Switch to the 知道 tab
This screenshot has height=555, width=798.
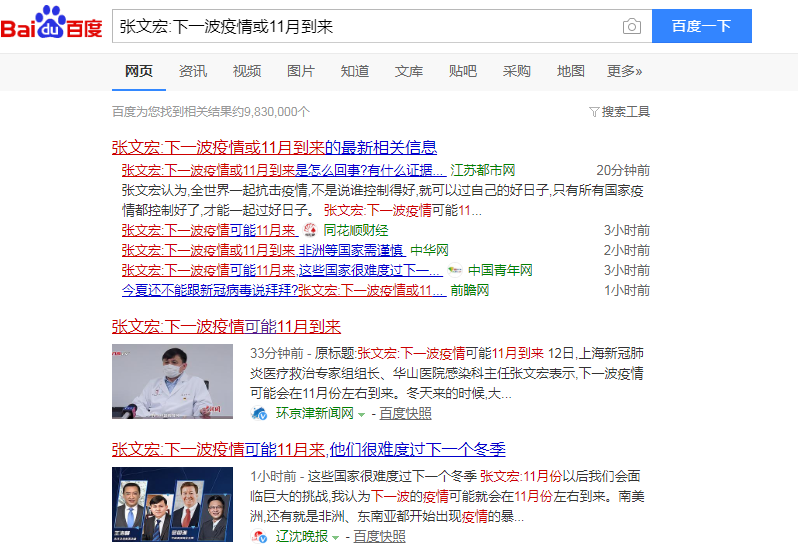(355, 71)
